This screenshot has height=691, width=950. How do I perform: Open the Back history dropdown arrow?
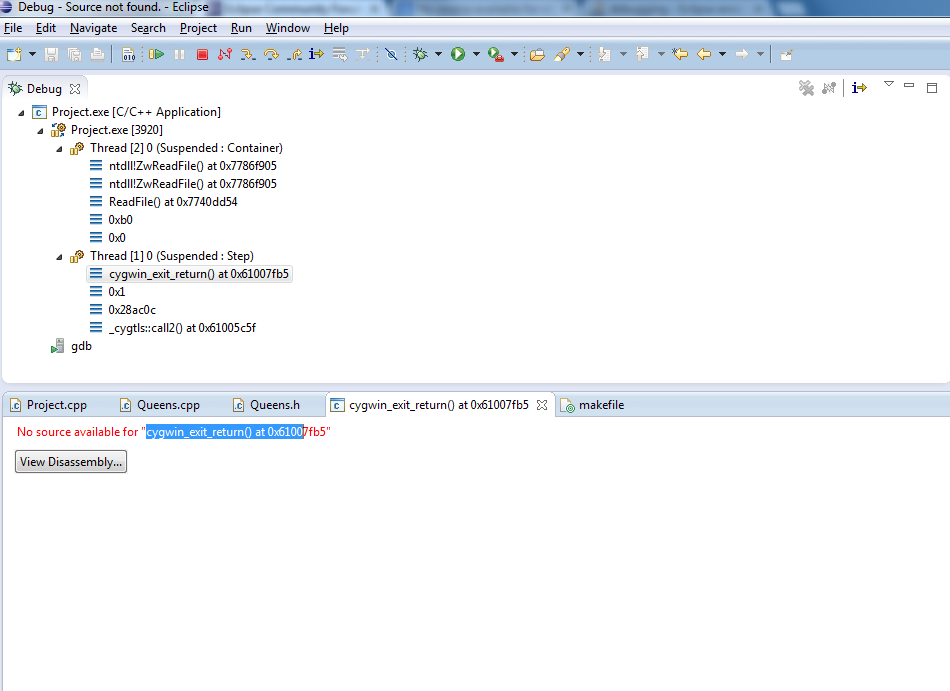click(722, 55)
